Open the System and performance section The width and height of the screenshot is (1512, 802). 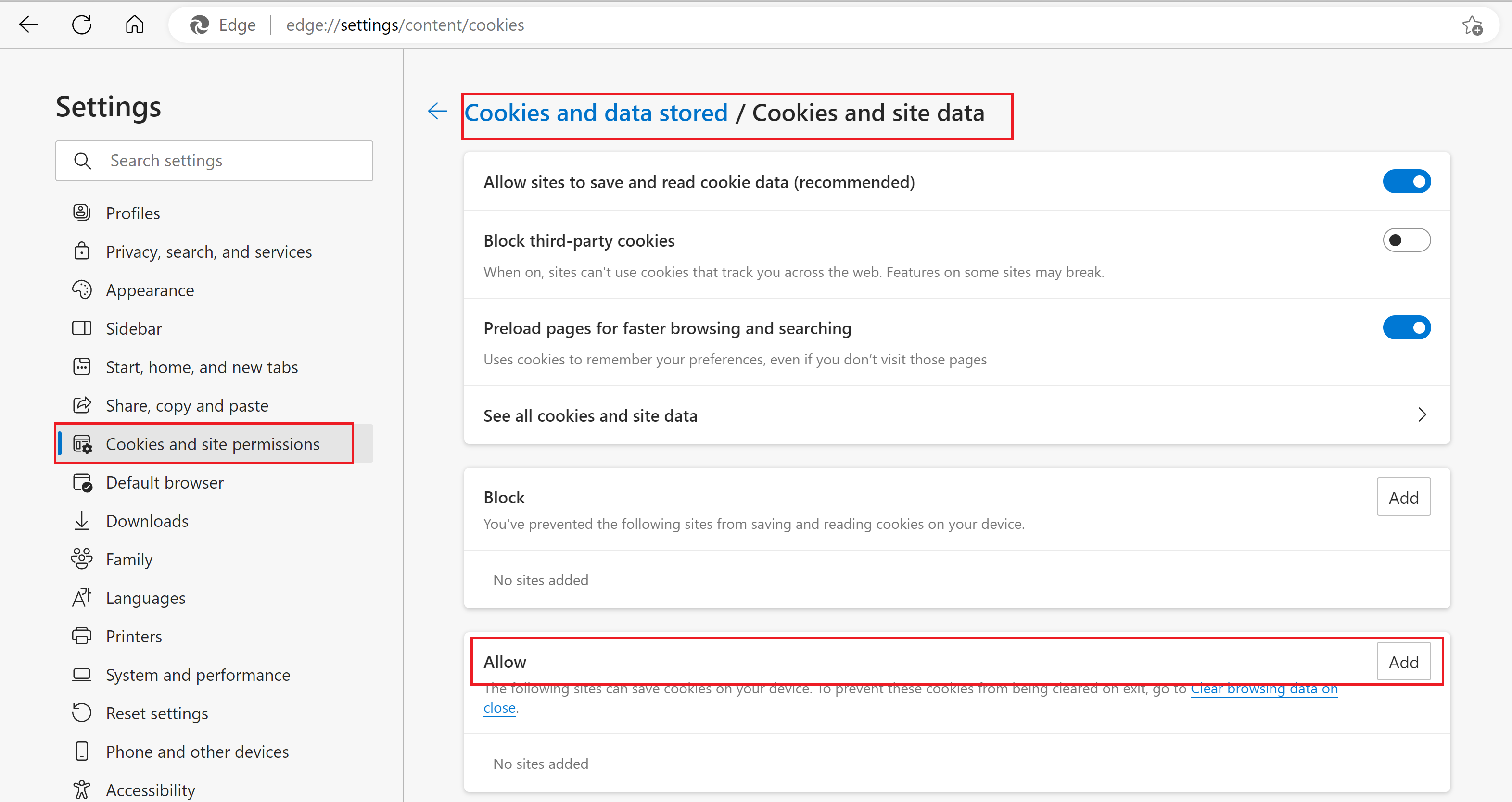pos(198,675)
